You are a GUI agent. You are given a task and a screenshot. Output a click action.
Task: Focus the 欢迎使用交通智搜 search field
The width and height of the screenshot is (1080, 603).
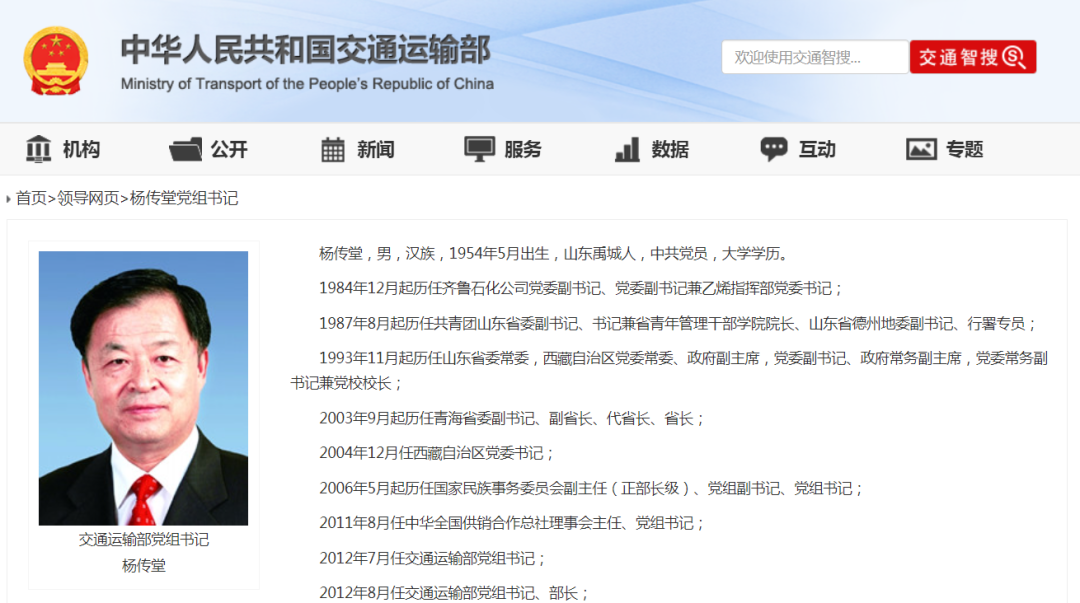[x=814, y=57]
